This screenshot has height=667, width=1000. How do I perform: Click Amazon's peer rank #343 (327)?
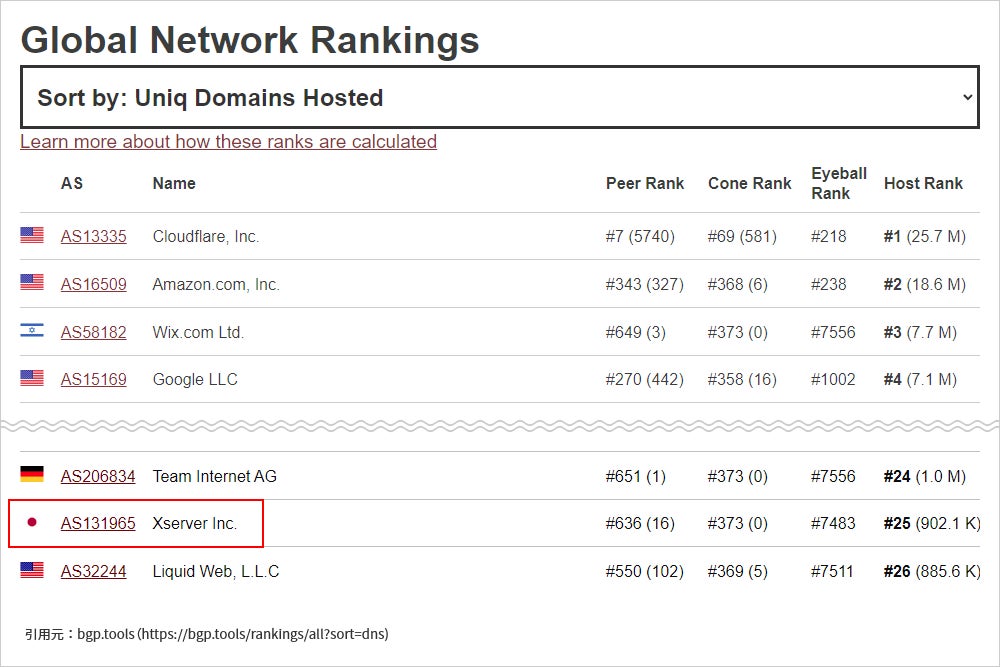click(645, 284)
